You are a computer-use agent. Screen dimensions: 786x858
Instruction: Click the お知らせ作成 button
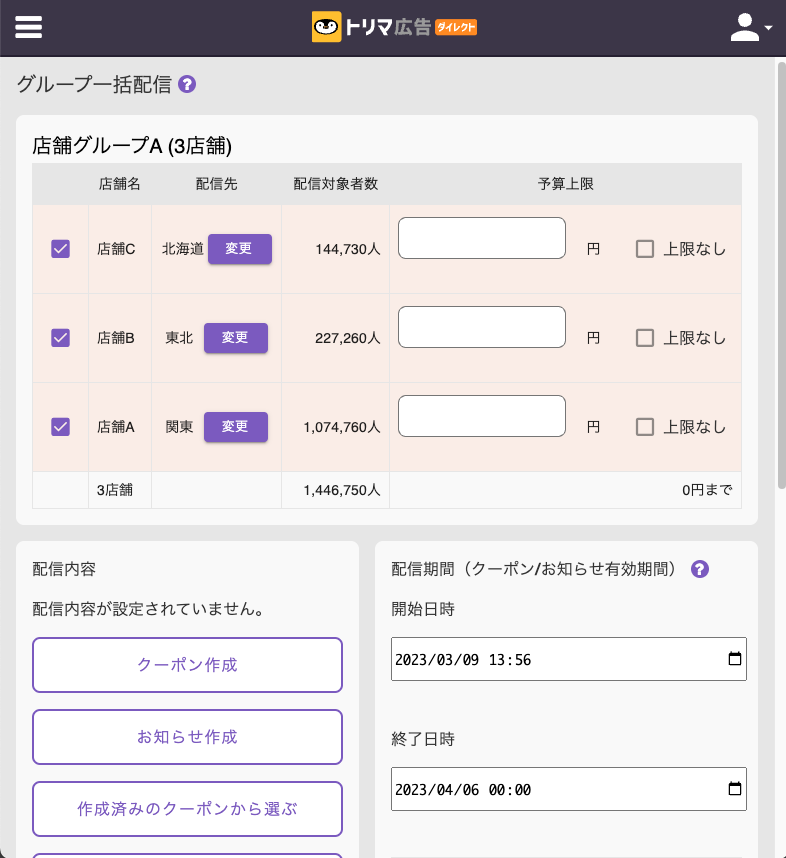[187, 737]
